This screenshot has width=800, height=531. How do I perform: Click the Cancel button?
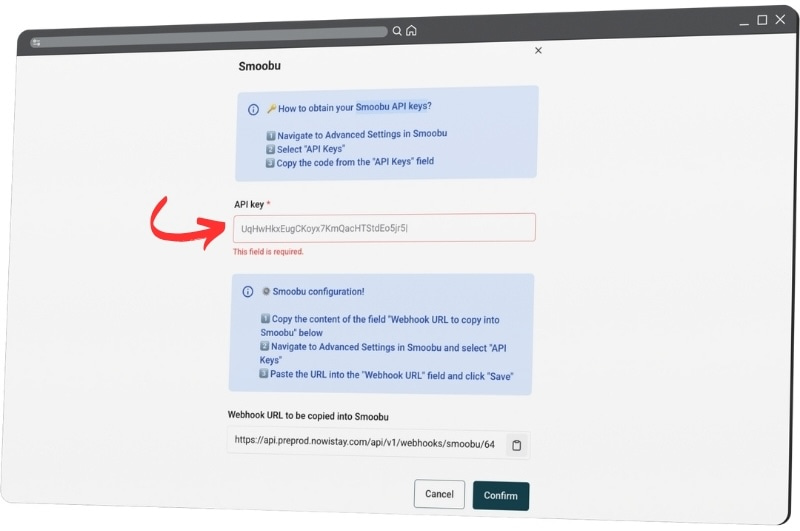coord(439,494)
